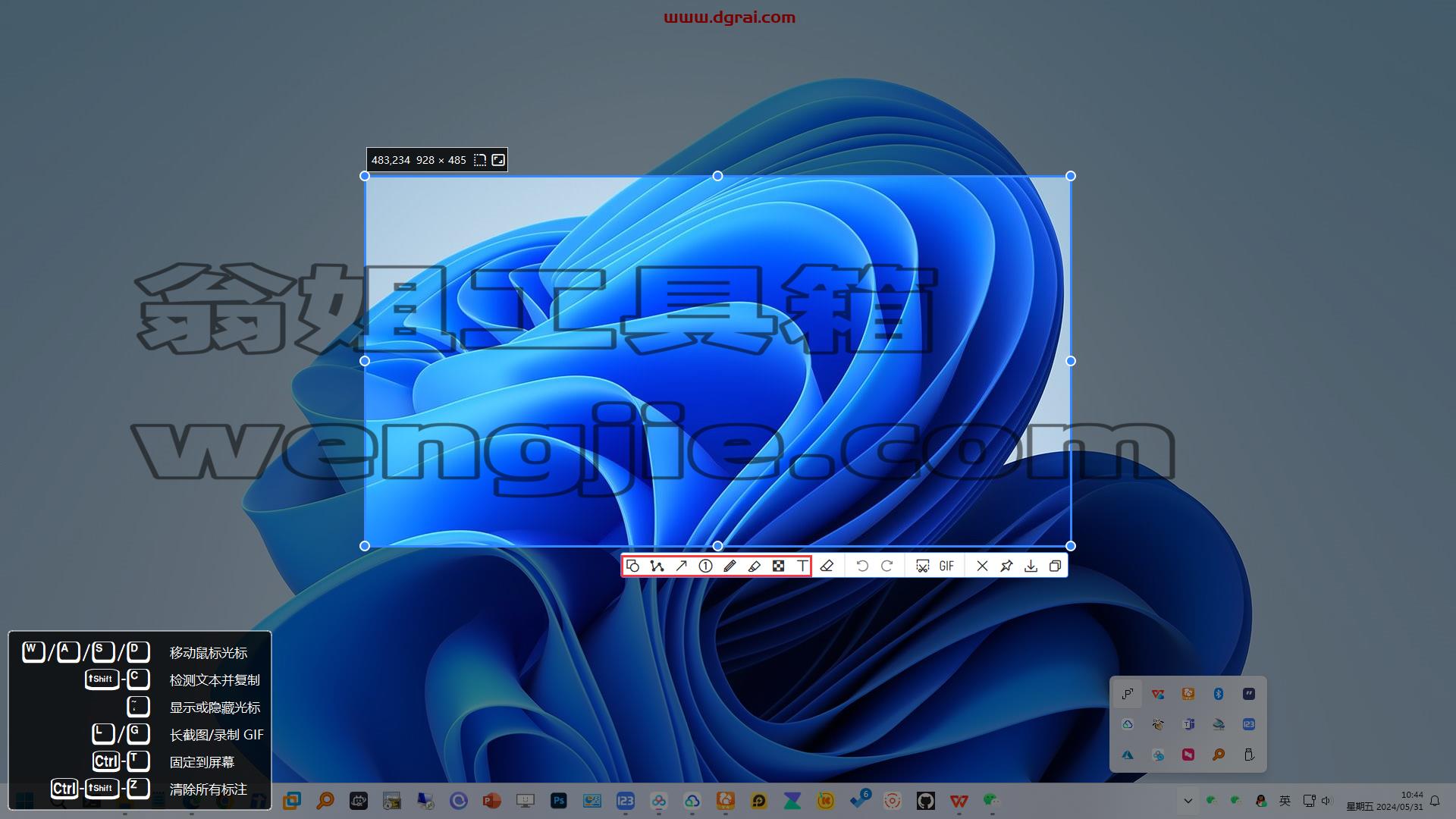Image resolution: width=1456 pixels, height=819 pixels.
Task: Open PixPin icon in tray overflow popup
Action: 1128,694
